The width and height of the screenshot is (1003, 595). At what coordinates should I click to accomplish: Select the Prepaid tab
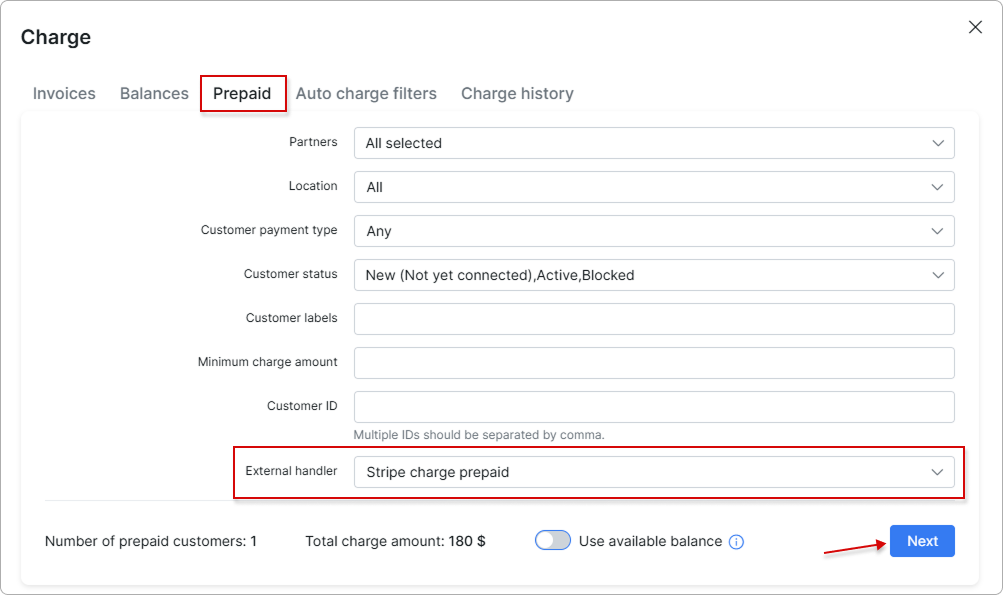coord(242,94)
